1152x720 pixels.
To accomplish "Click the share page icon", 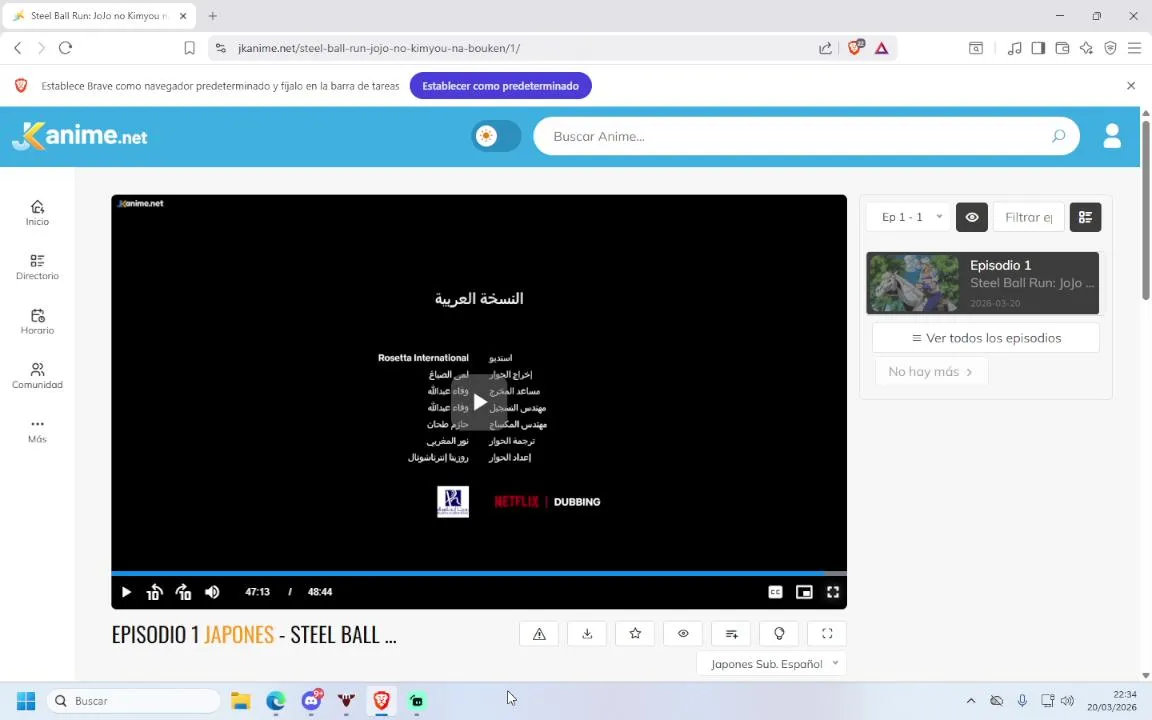I will coord(825,48).
